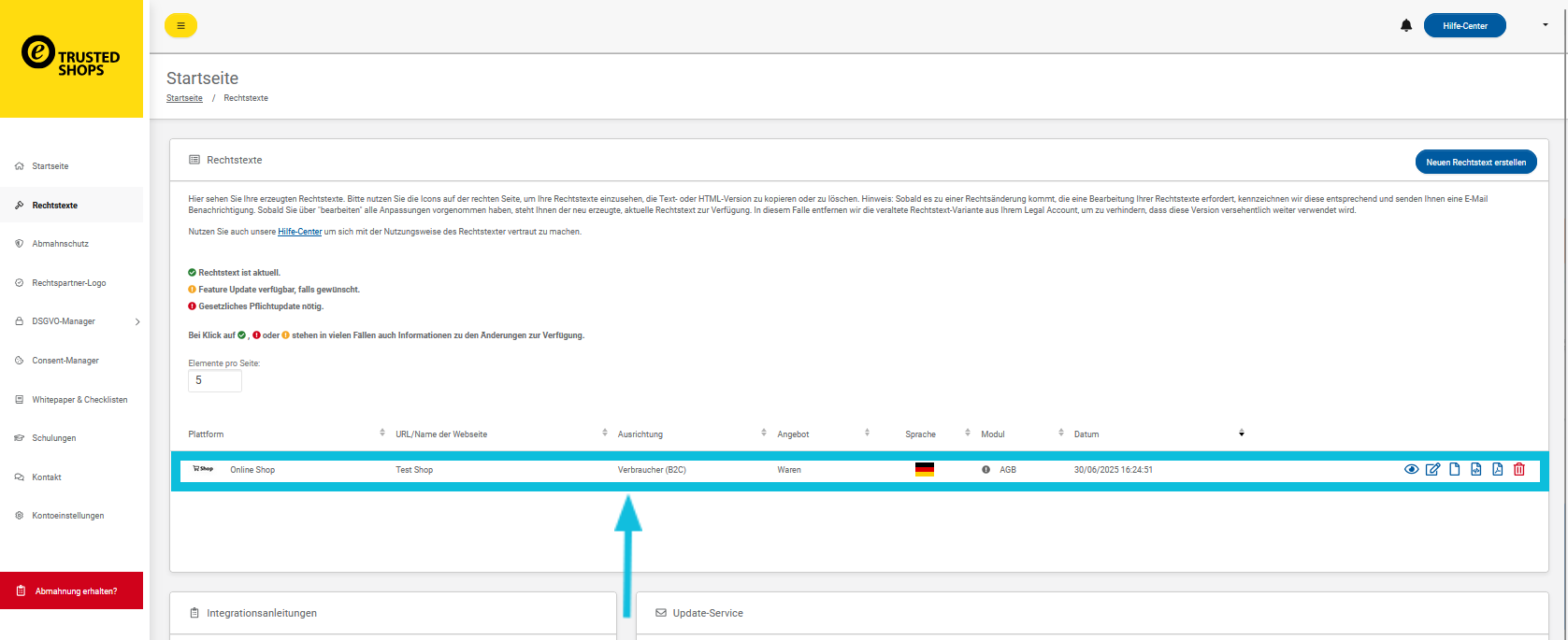
Task: Click the German flag in the Sprache column
Action: pyautogui.click(x=924, y=470)
